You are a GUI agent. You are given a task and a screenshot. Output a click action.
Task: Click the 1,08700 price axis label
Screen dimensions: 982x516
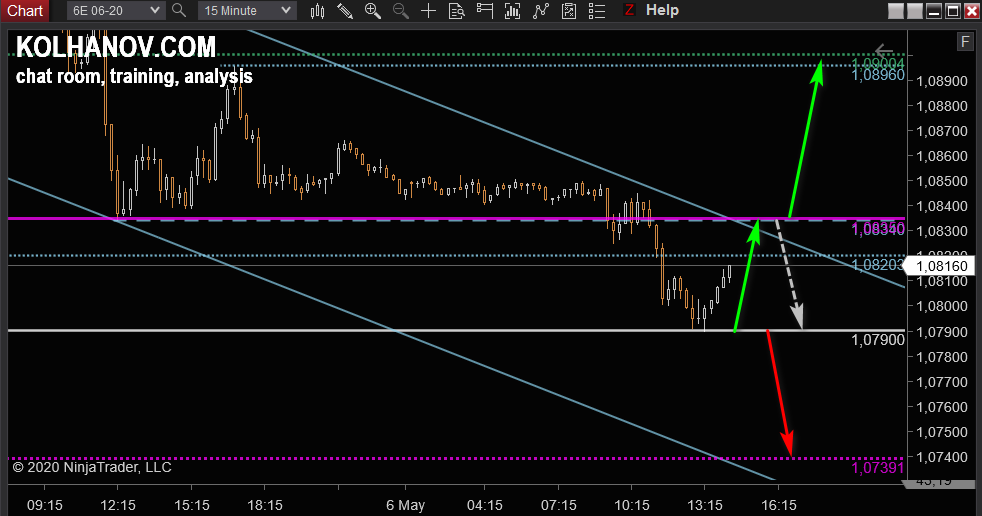[x=941, y=132]
